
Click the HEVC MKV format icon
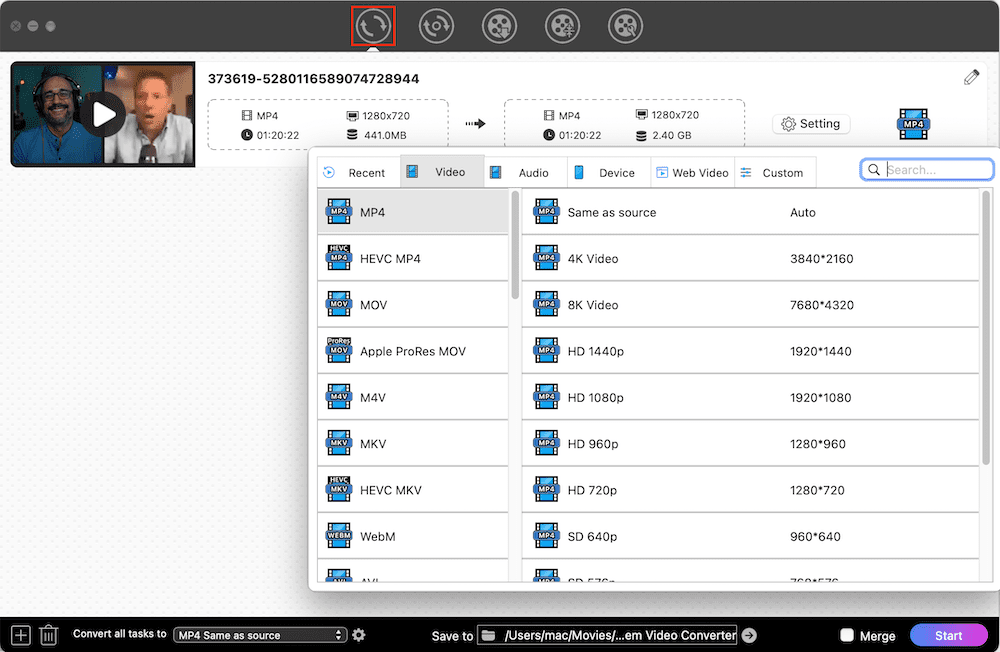pos(339,489)
